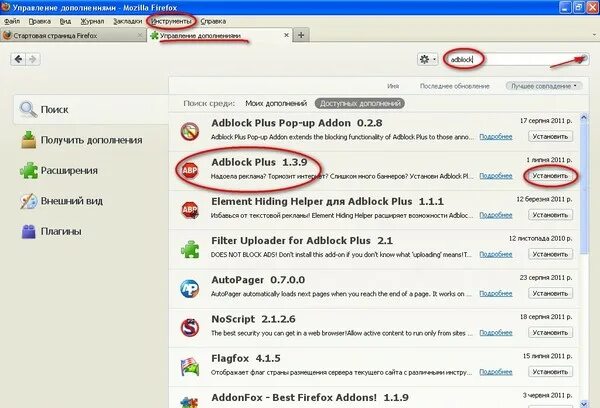Open the Правка menu
The width and height of the screenshot is (600, 408).
pyautogui.click(x=40, y=21)
